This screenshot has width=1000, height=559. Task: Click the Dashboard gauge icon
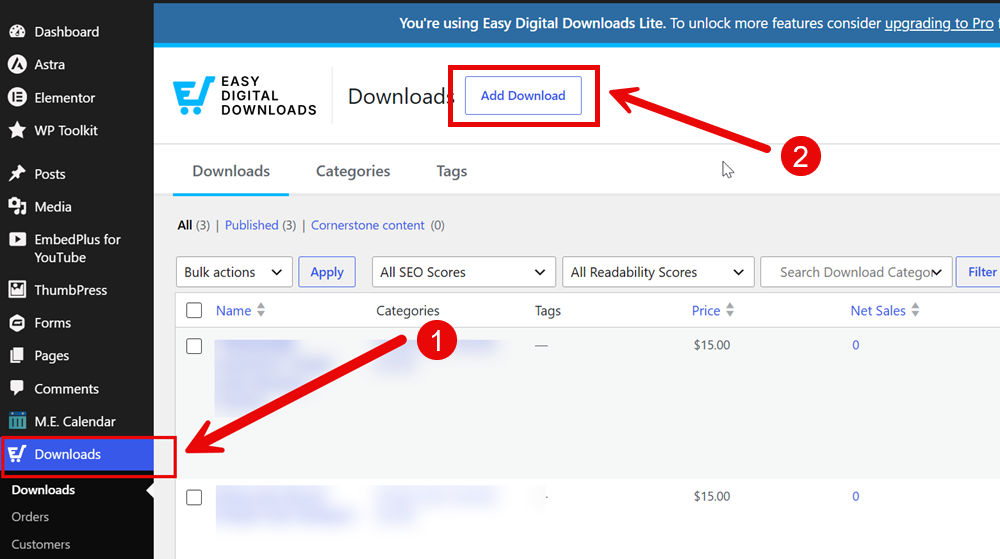pos(17,31)
